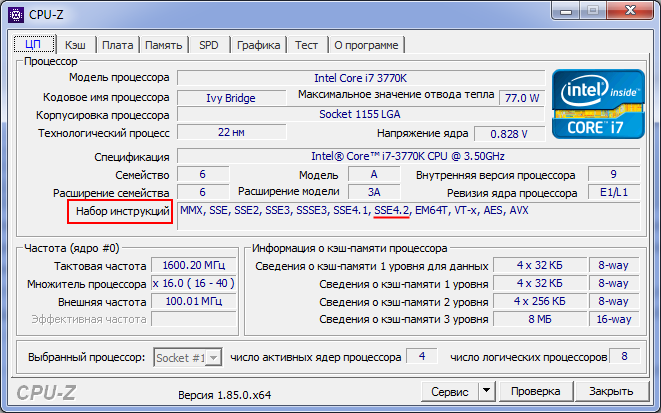
Task: Click the Intel Core i7 3770K model field
Action: [x=361, y=78]
